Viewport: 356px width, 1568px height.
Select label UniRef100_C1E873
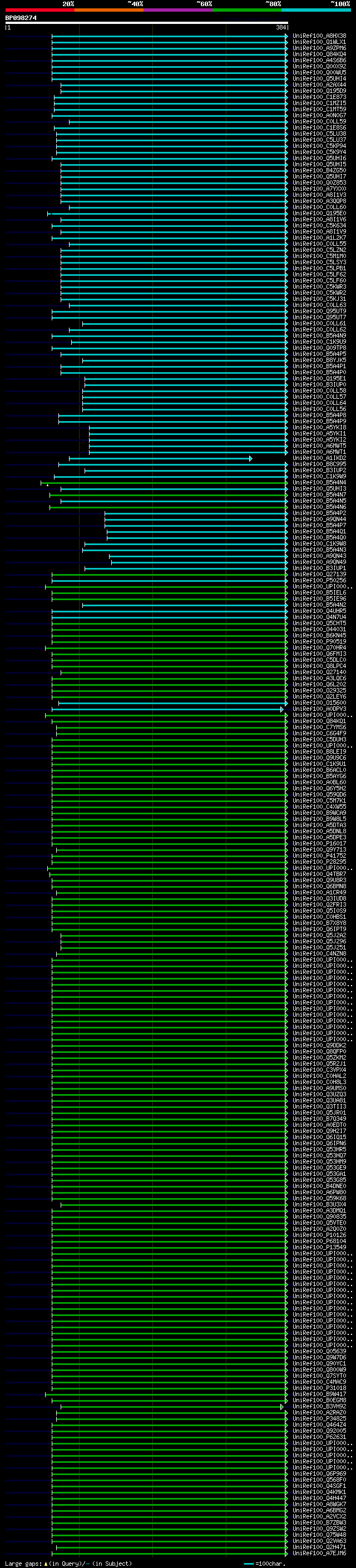tap(319, 97)
